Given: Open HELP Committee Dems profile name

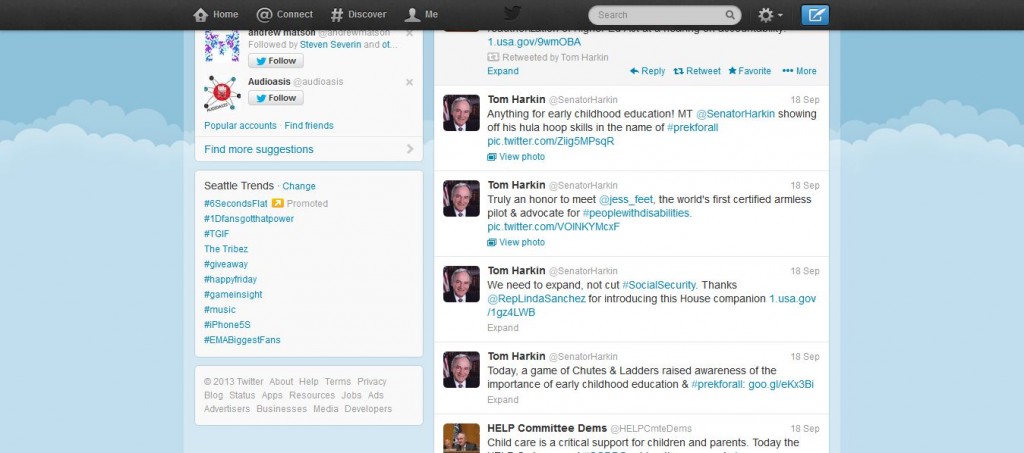Looking at the screenshot, I should (x=547, y=428).
